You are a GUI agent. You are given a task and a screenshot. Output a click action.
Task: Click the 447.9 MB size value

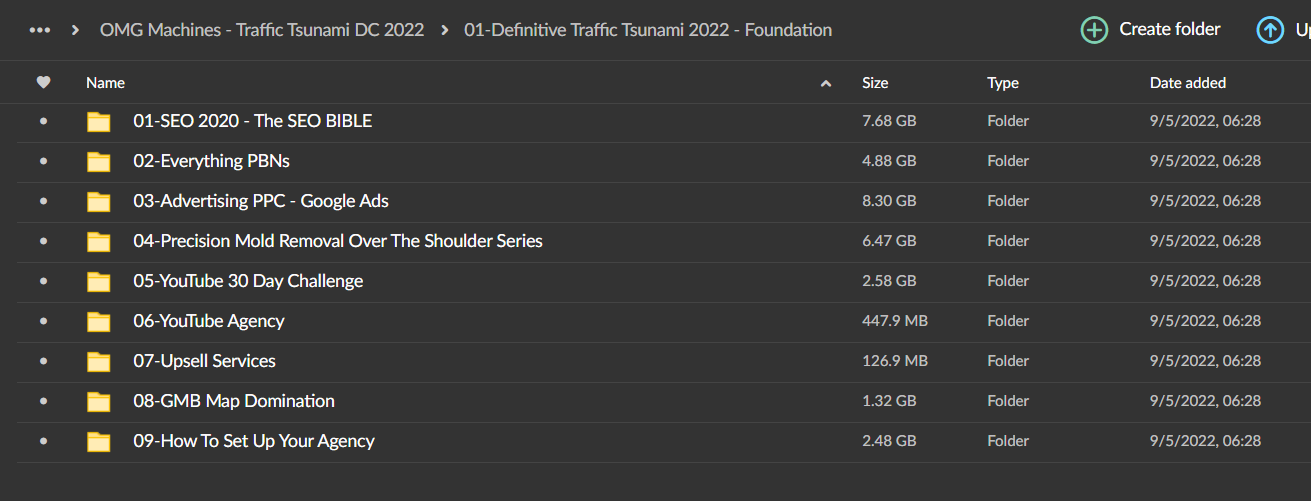(895, 321)
